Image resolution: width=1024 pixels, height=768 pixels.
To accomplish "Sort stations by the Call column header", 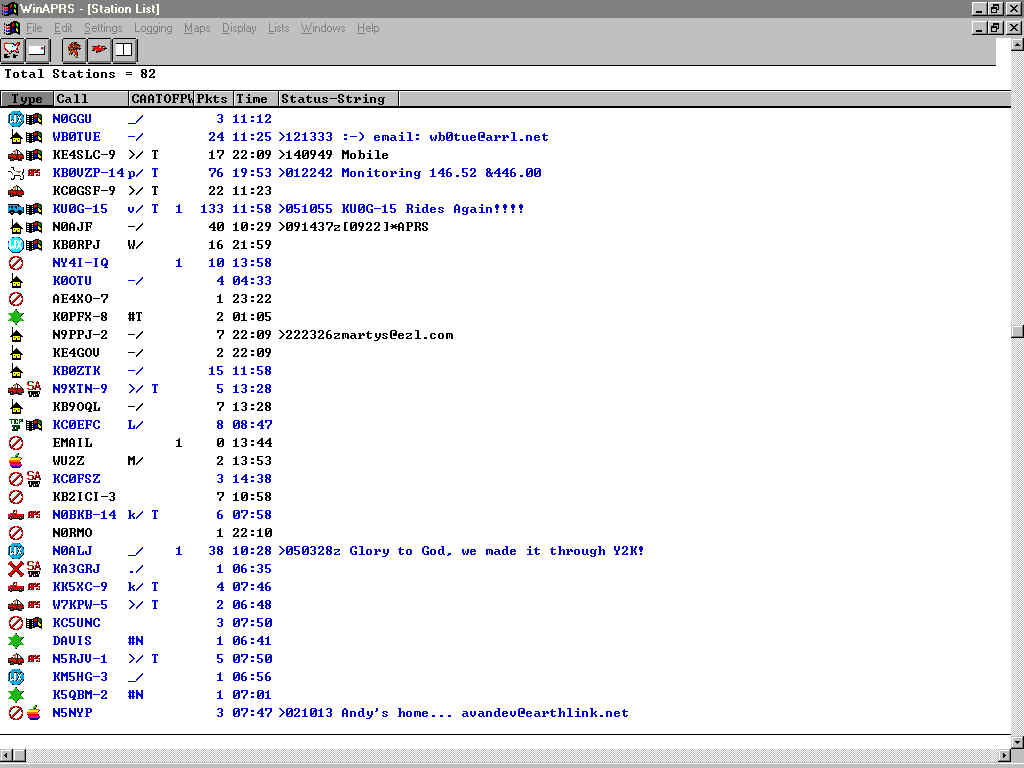I will [x=90, y=99].
